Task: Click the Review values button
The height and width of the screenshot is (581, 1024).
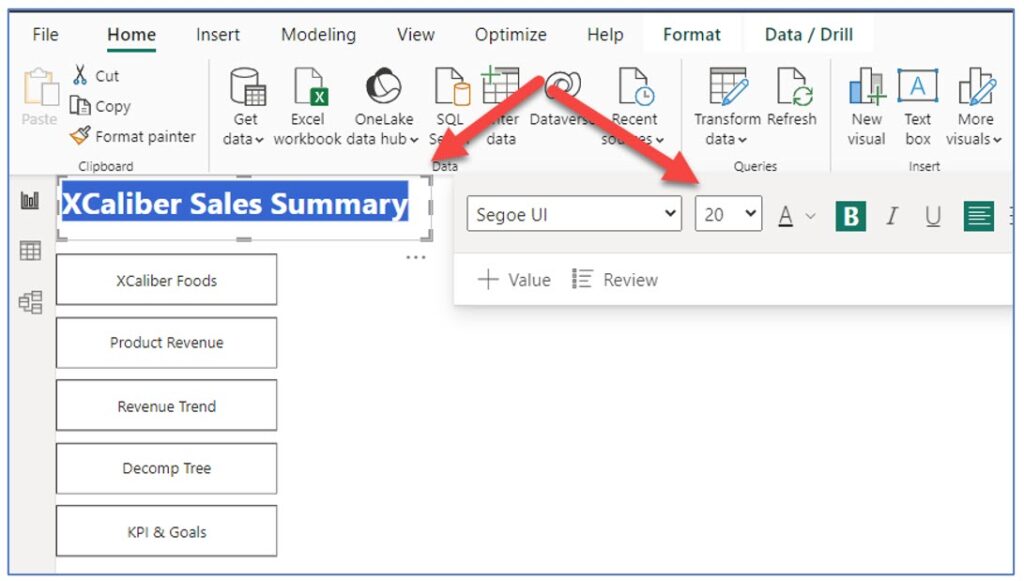Action: [615, 279]
